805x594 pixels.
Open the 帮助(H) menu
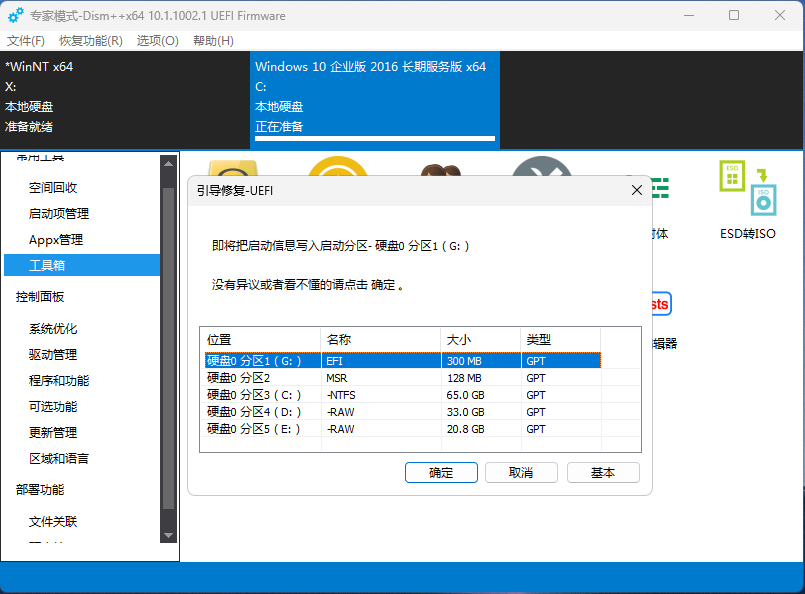(213, 41)
